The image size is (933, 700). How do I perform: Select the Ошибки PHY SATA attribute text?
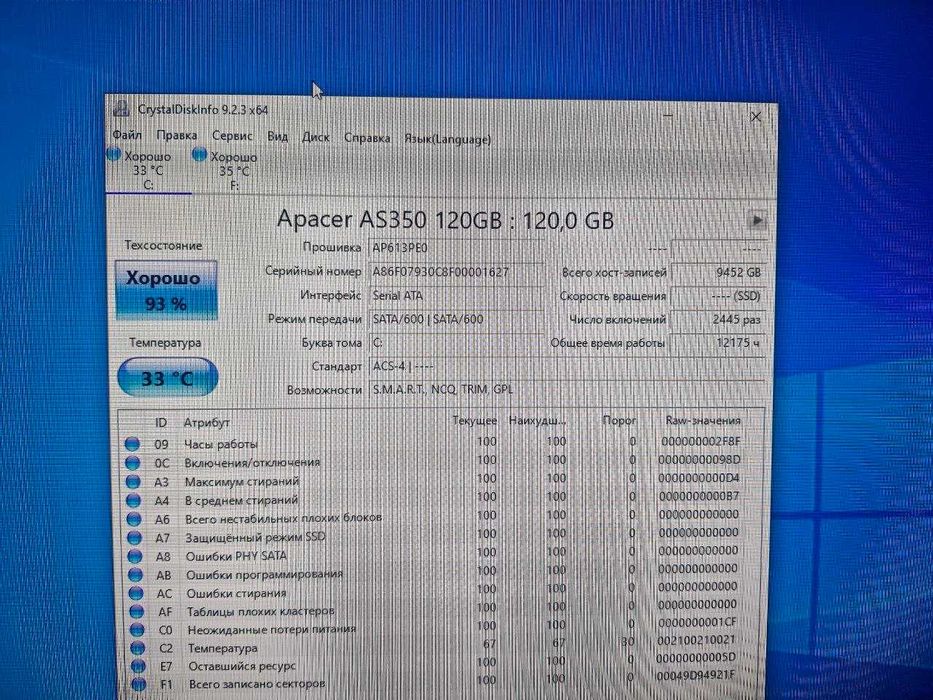[236, 556]
